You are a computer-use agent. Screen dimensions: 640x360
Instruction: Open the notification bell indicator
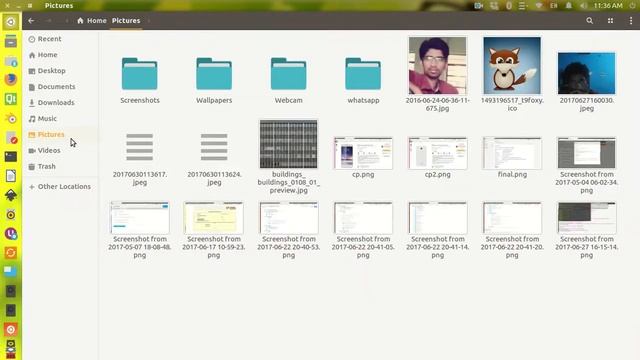click(569, 5)
